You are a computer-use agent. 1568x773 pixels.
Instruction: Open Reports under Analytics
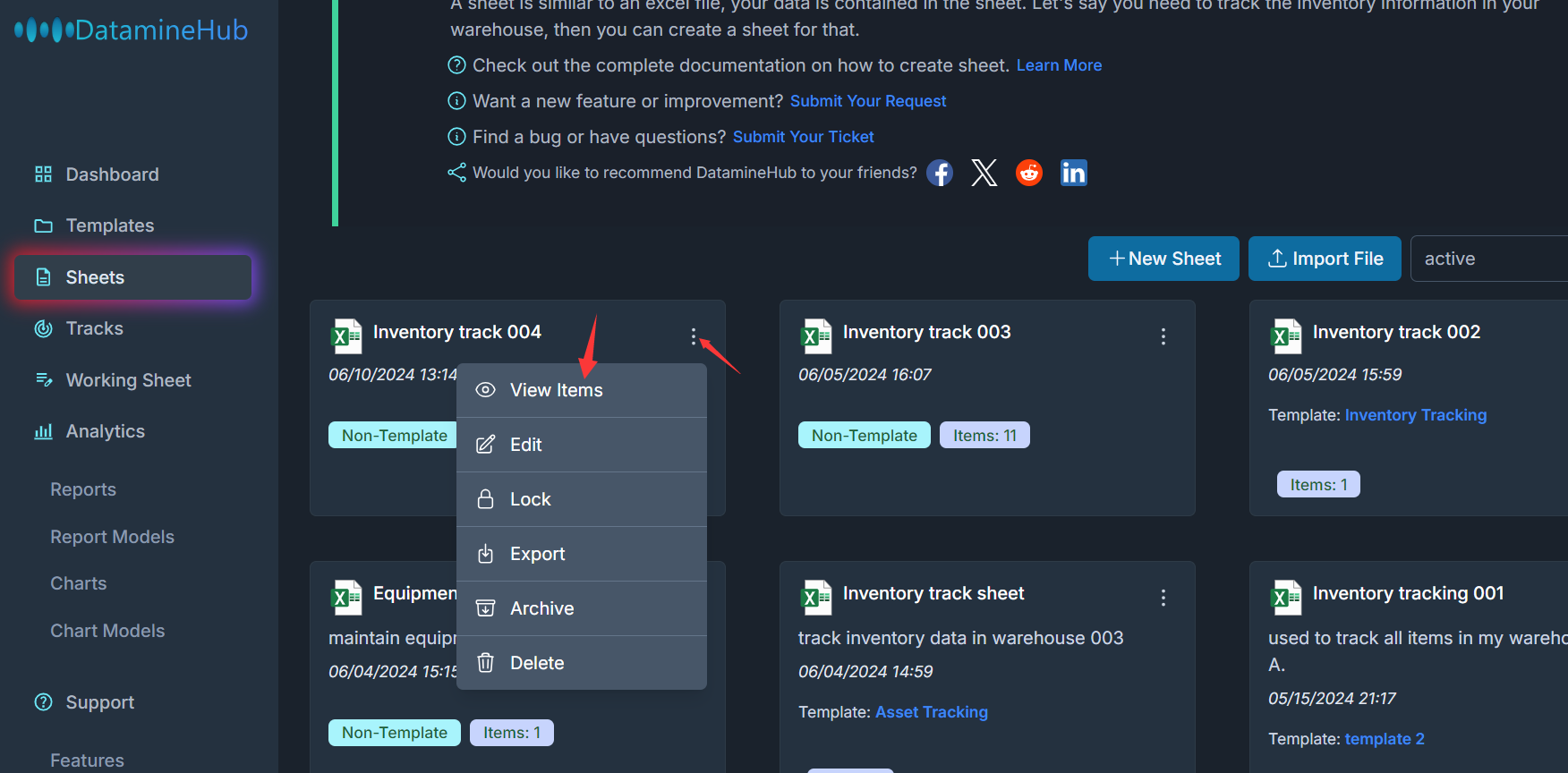[83, 489]
